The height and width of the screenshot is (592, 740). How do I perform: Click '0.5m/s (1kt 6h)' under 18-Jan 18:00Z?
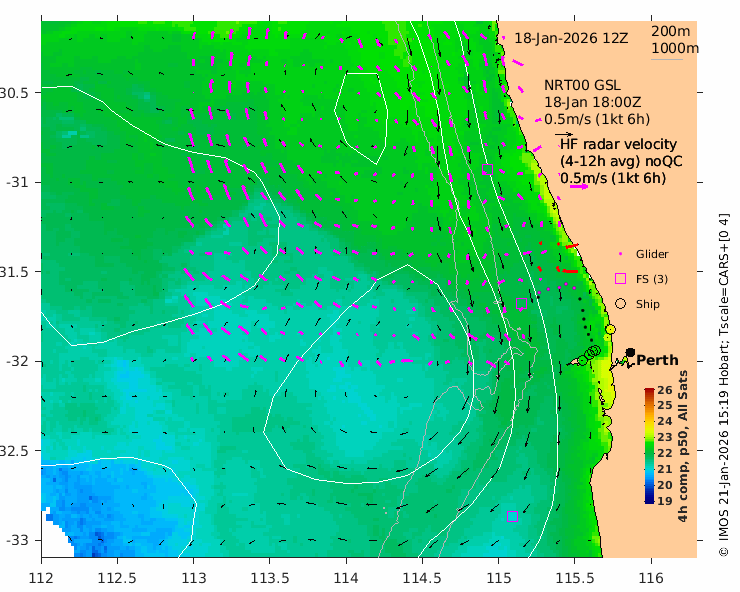point(597,119)
